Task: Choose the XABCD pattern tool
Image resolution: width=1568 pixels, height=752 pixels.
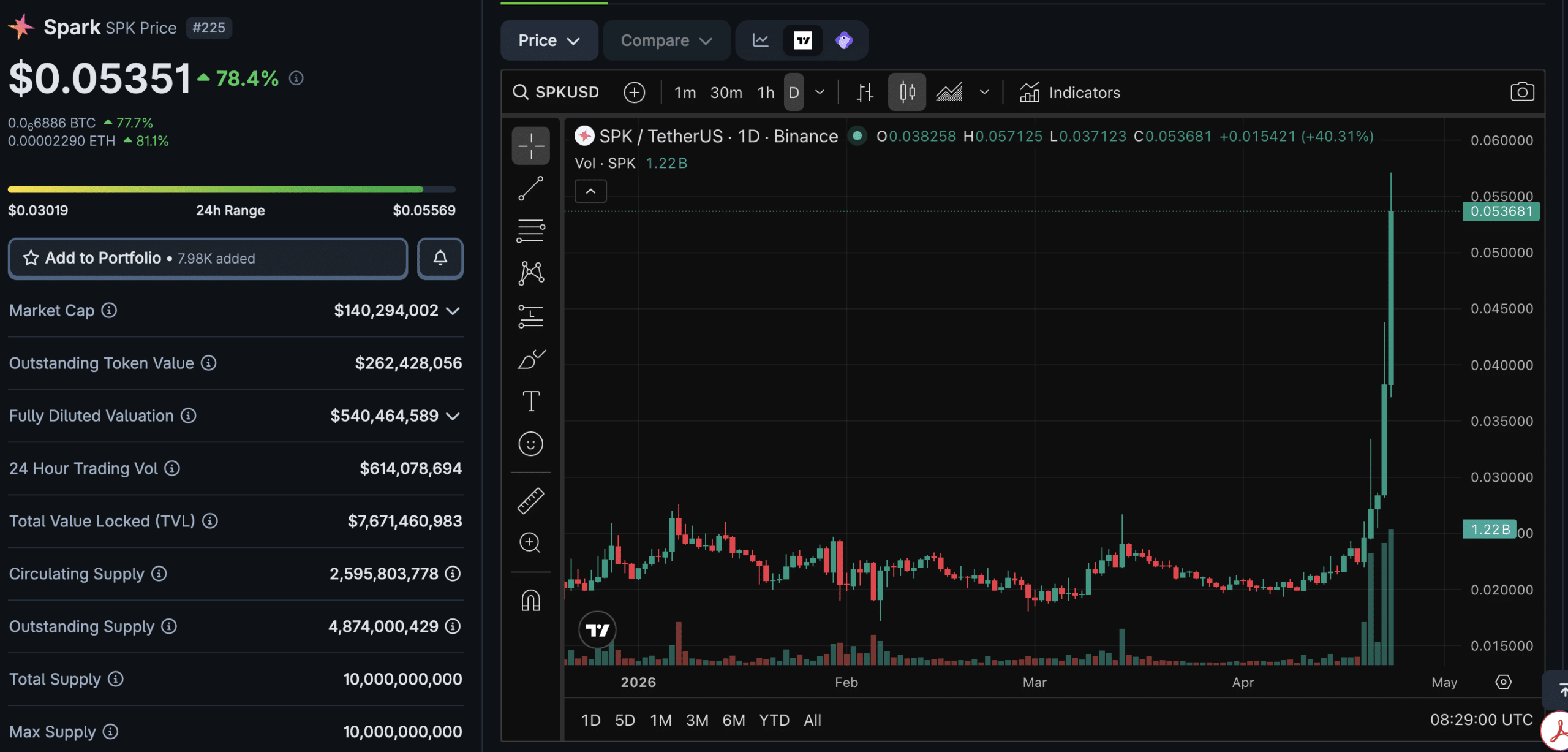Action: tap(530, 273)
